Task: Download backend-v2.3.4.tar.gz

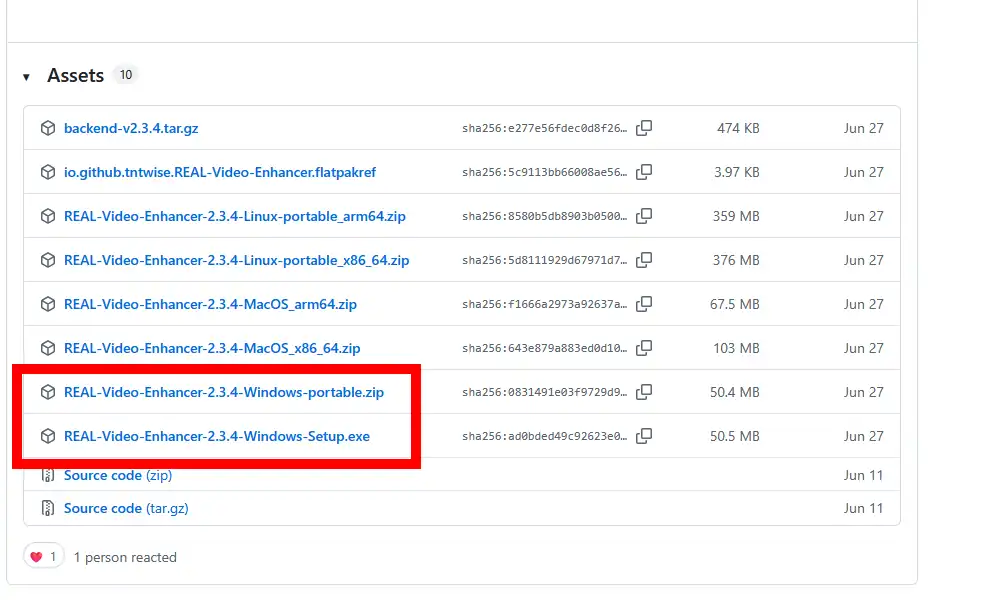Action: tap(131, 128)
